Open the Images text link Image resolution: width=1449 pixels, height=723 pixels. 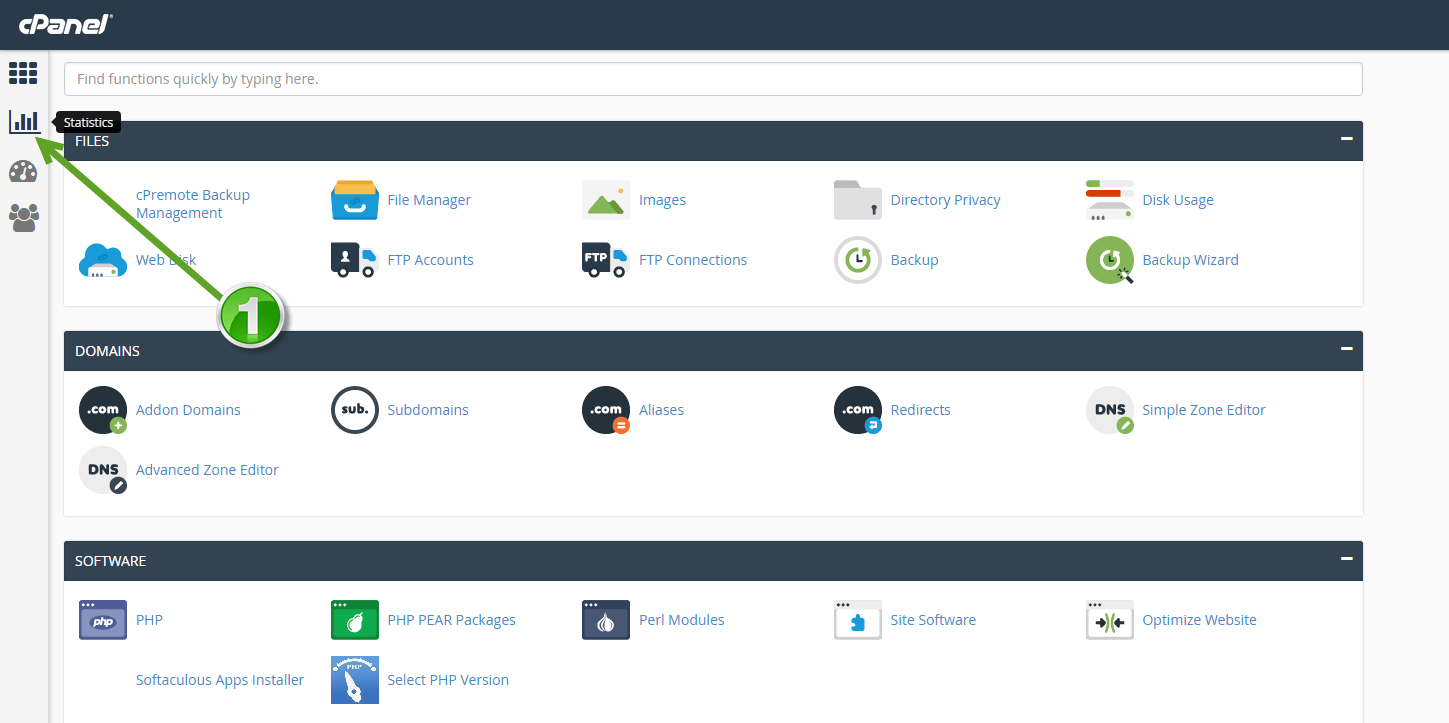point(662,200)
